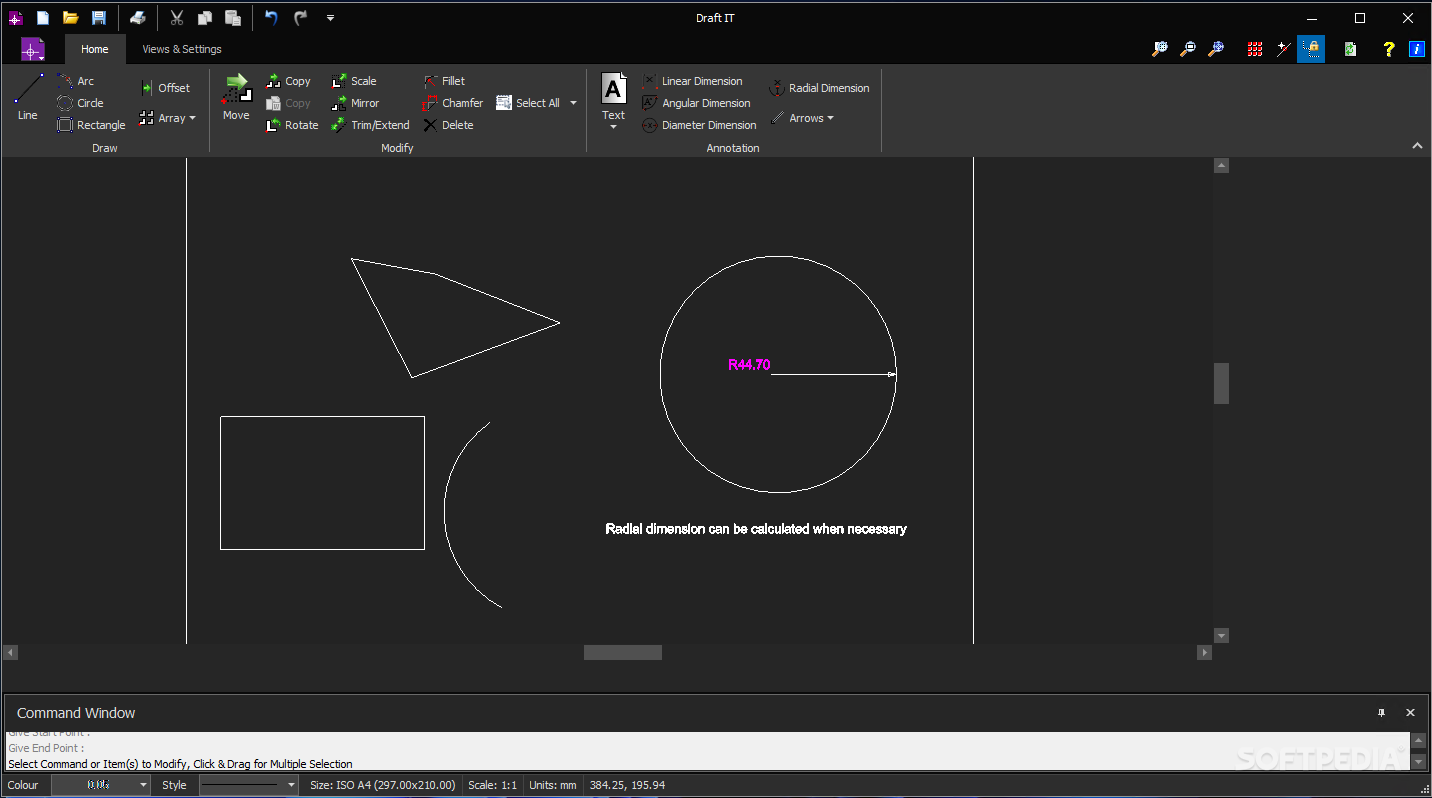Open the Select All dropdown arrow
1432x798 pixels.
tap(573, 103)
